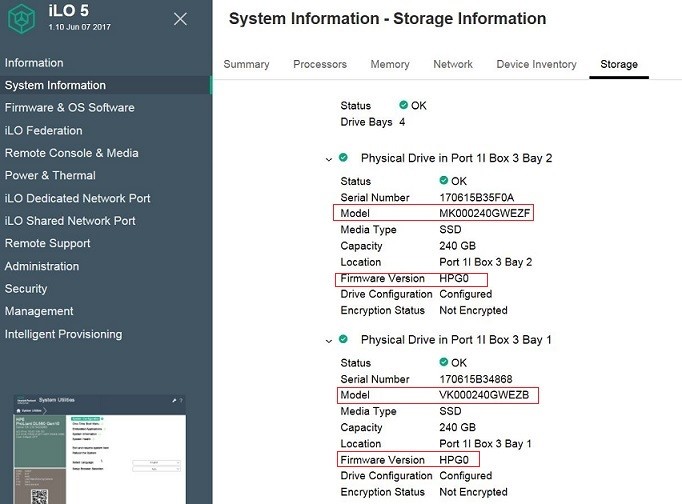Open Remote Console & Media
The height and width of the screenshot is (504, 682).
pyautogui.click(x=72, y=153)
